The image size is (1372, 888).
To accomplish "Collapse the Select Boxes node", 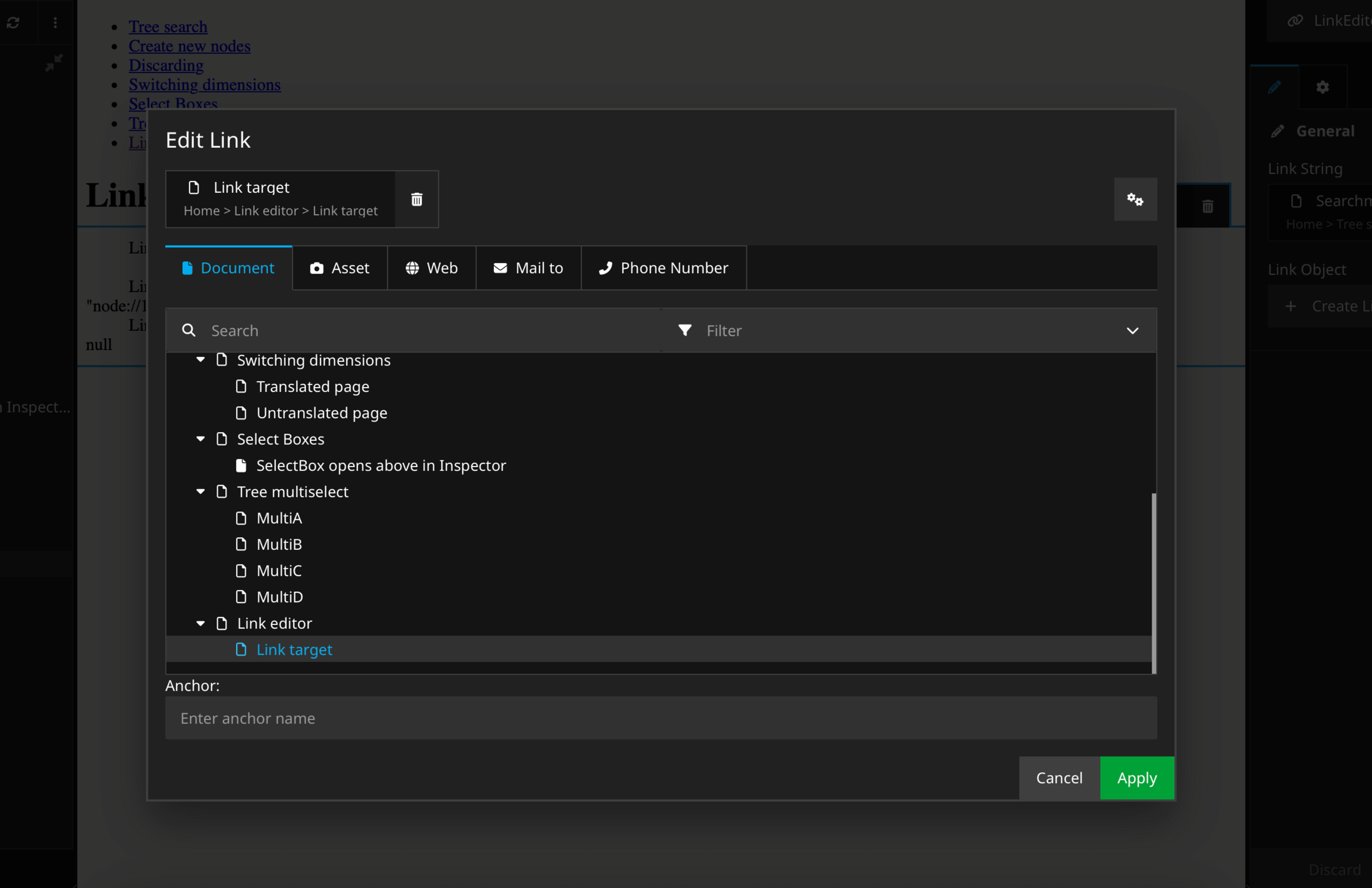I will point(200,439).
